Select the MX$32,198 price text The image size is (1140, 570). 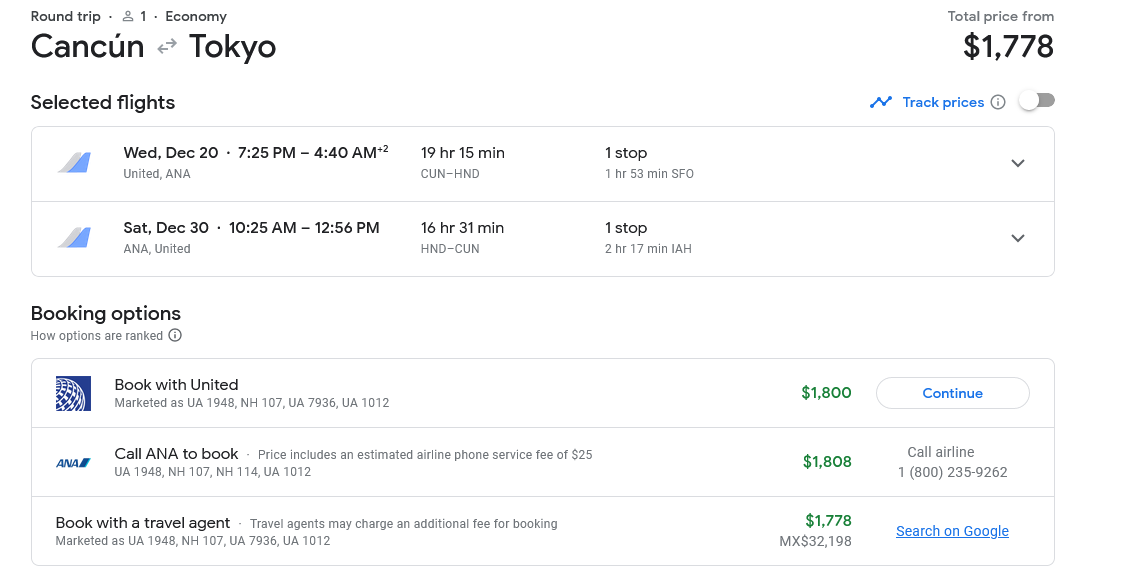815,541
